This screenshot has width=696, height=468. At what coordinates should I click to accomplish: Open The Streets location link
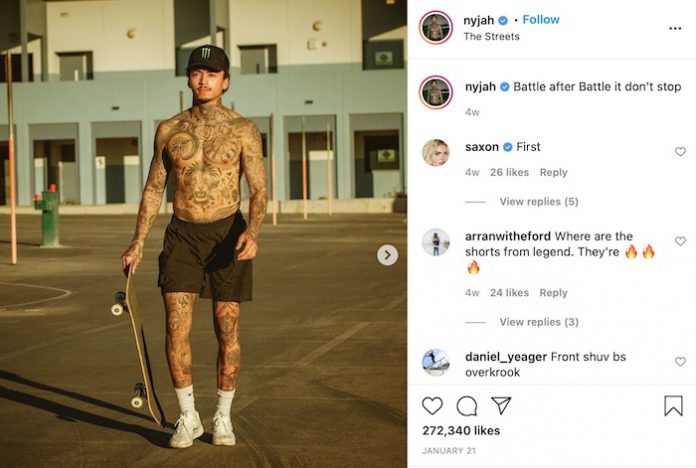[x=491, y=36]
